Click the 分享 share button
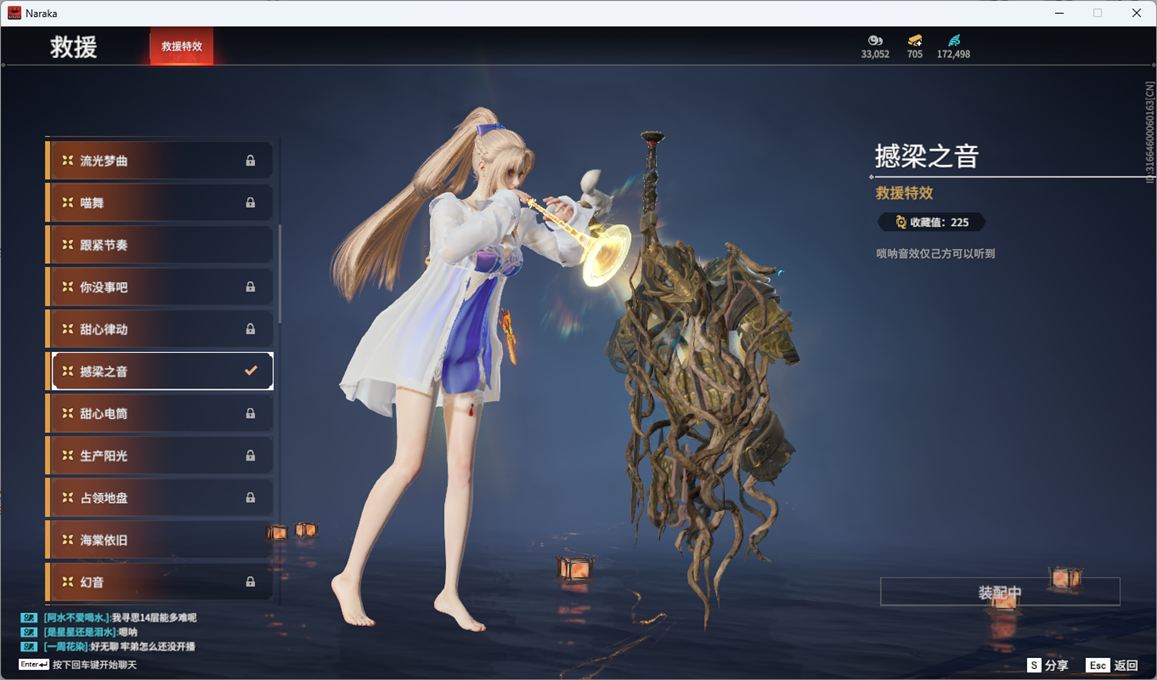 [x=1048, y=665]
